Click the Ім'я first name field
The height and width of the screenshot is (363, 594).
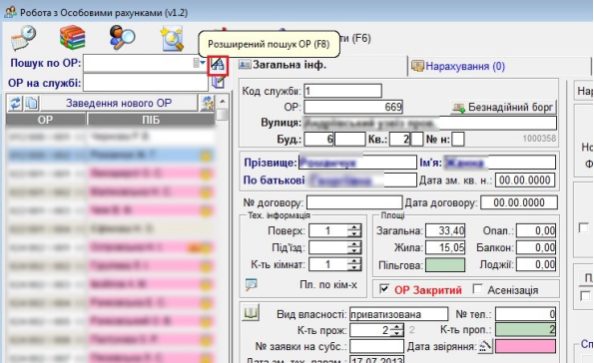click(x=500, y=162)
